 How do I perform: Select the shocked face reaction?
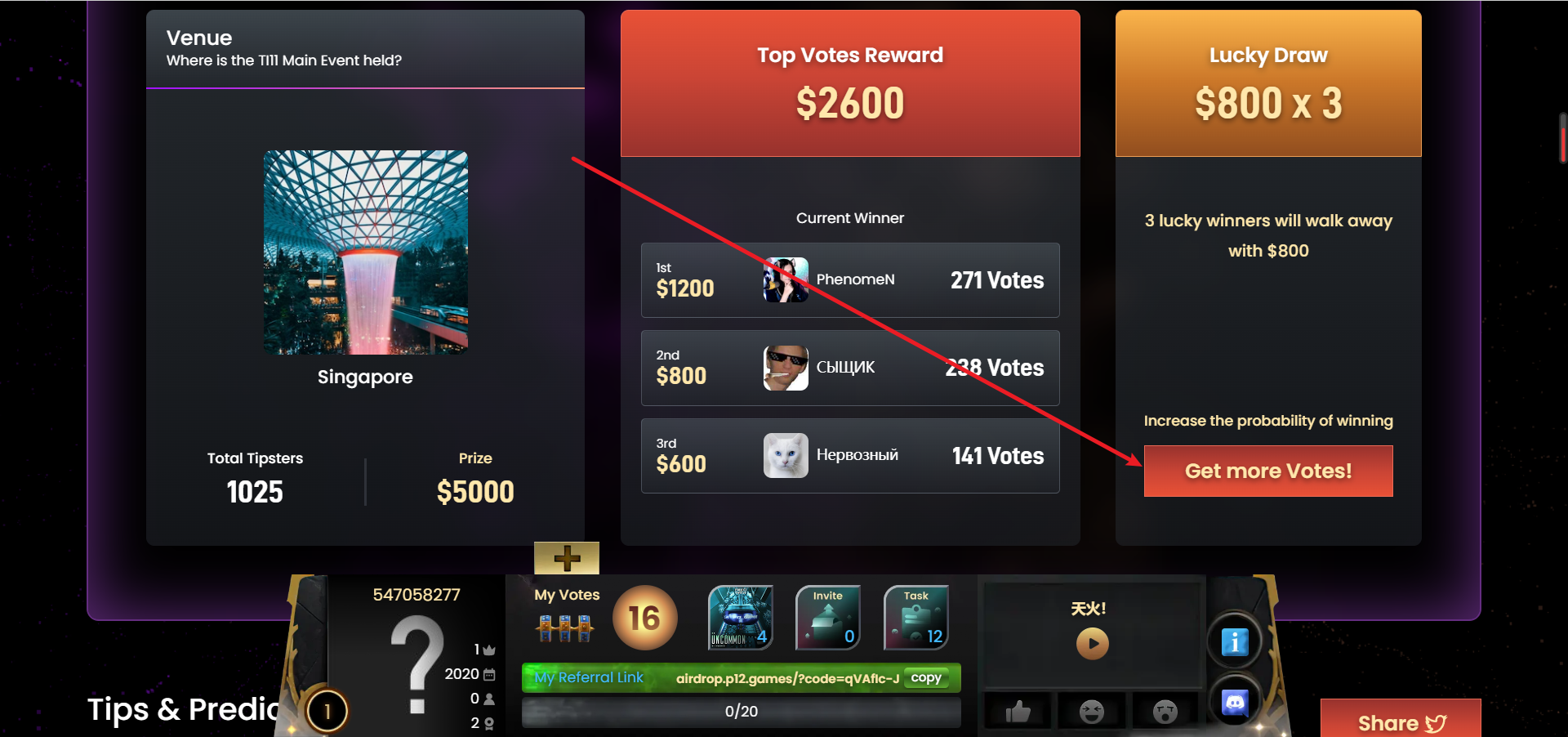[x=1165, y=711]
